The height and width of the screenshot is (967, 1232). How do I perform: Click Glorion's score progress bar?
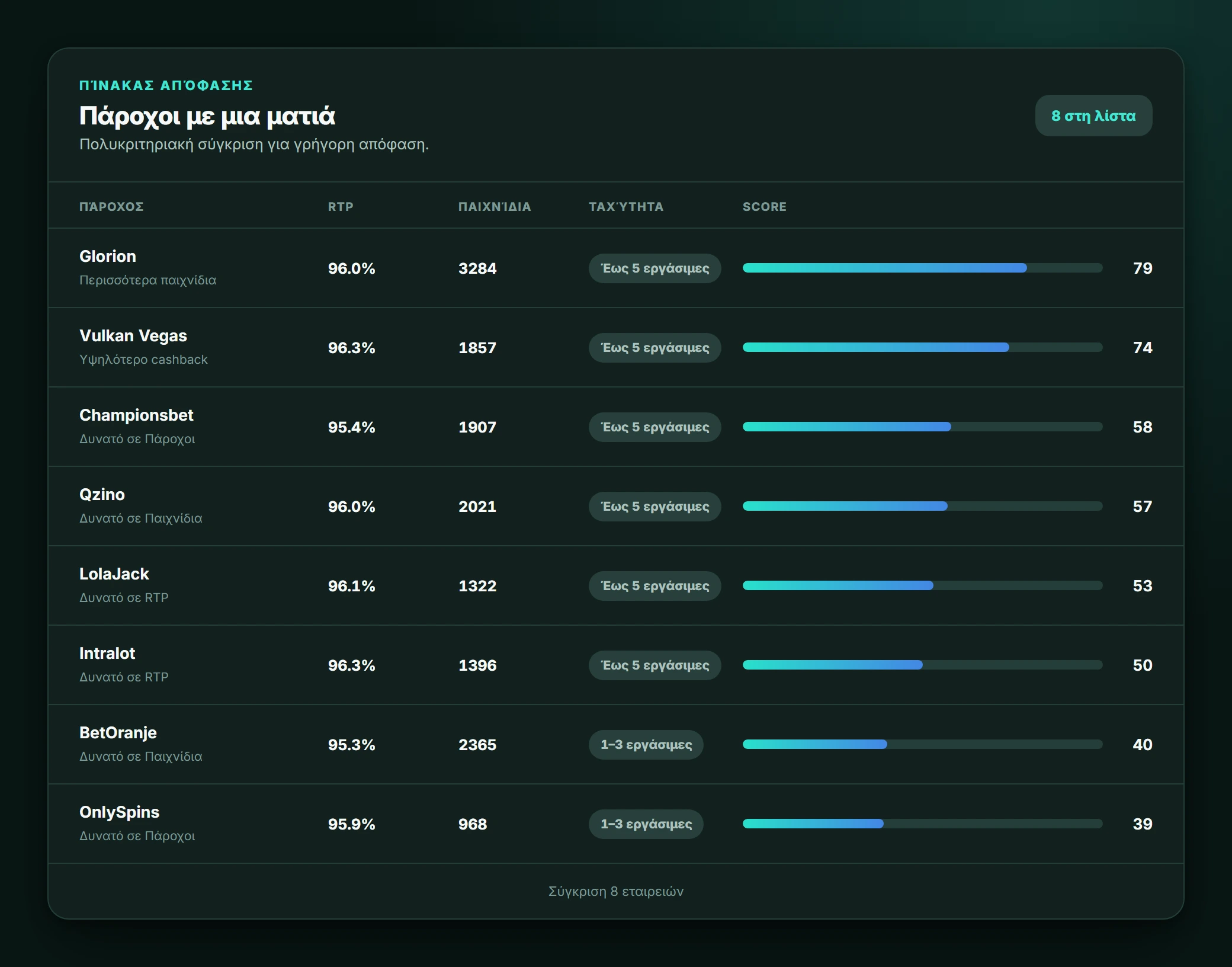pyautogui.click(x=923, y=268)
